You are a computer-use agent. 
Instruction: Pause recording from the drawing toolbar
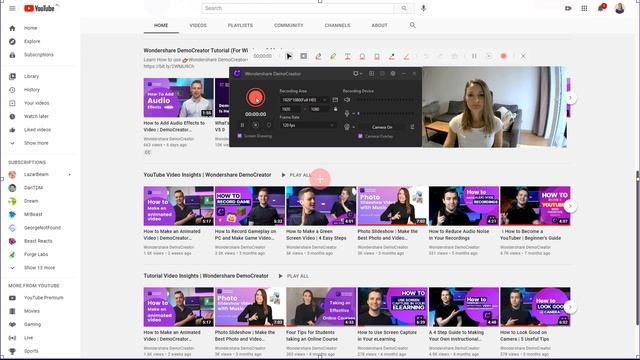(x=474, y=56)
